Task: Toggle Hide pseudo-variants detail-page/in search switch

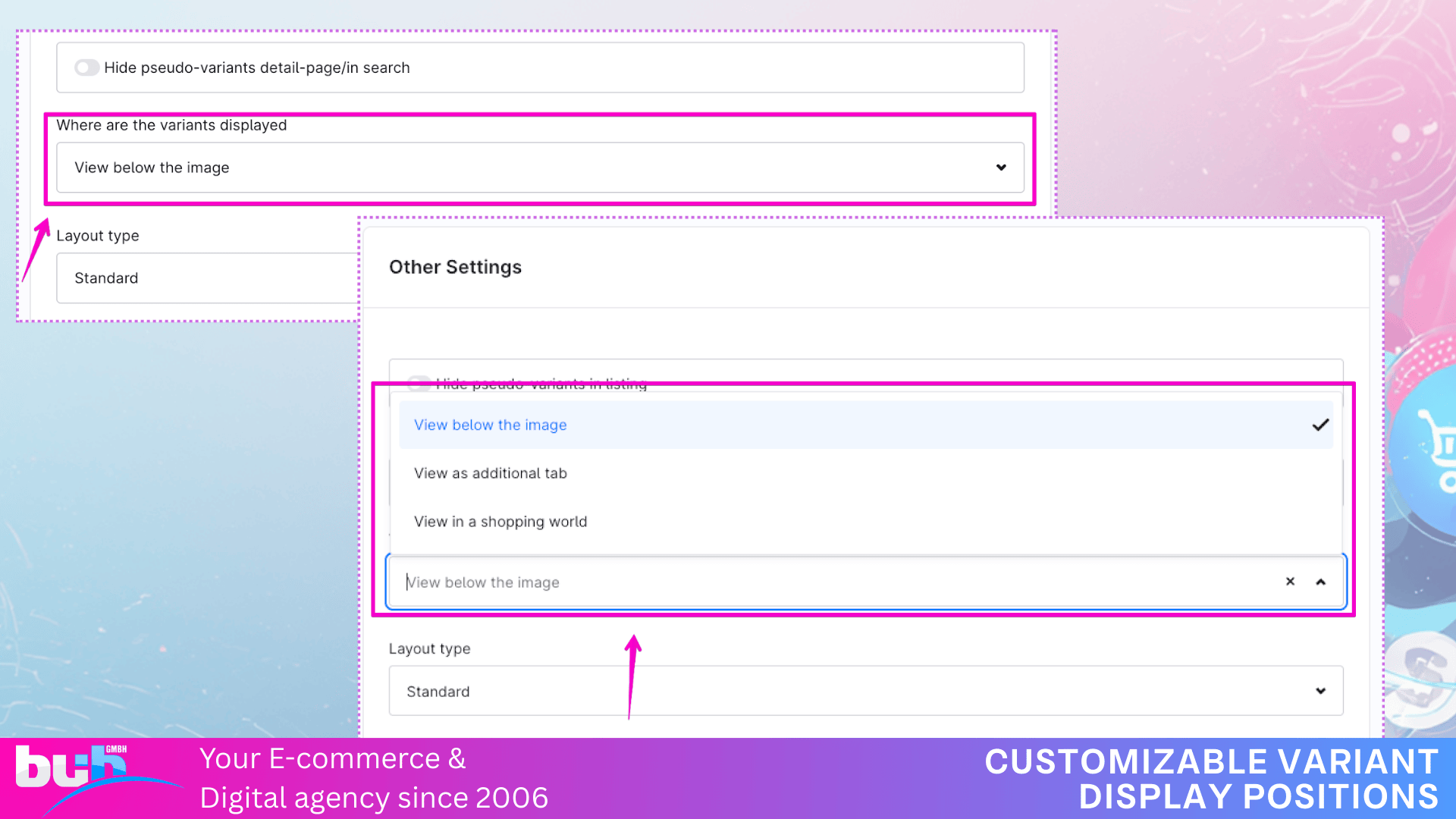Action: 86,67
